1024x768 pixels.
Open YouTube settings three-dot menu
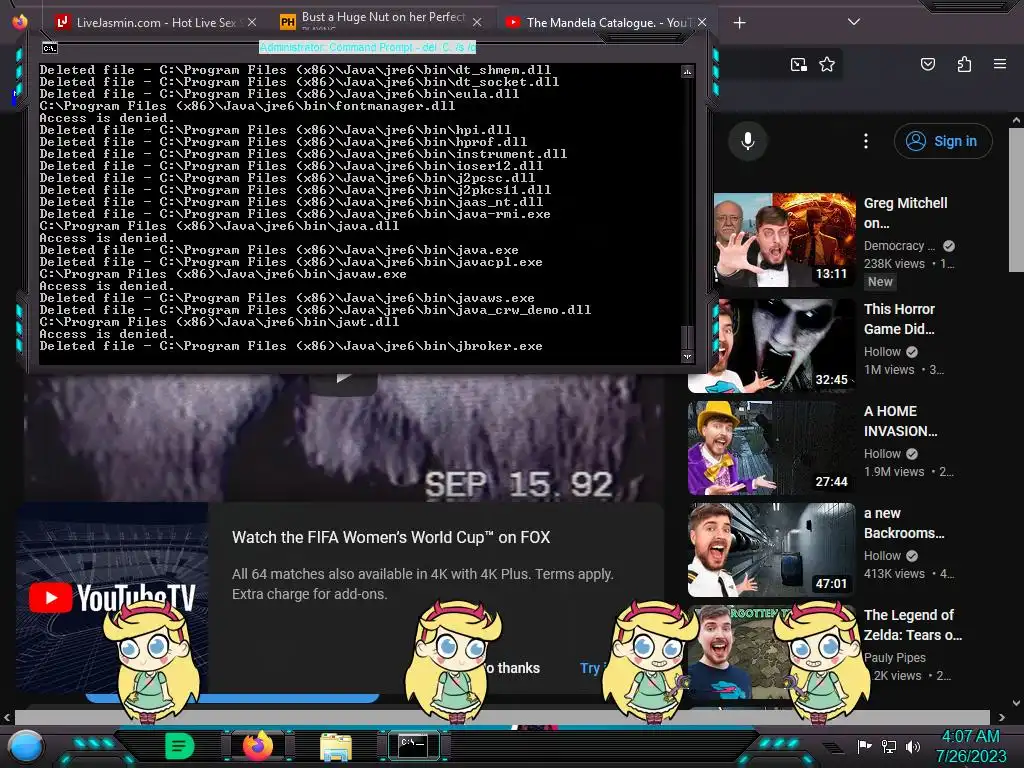click(866, 141)
